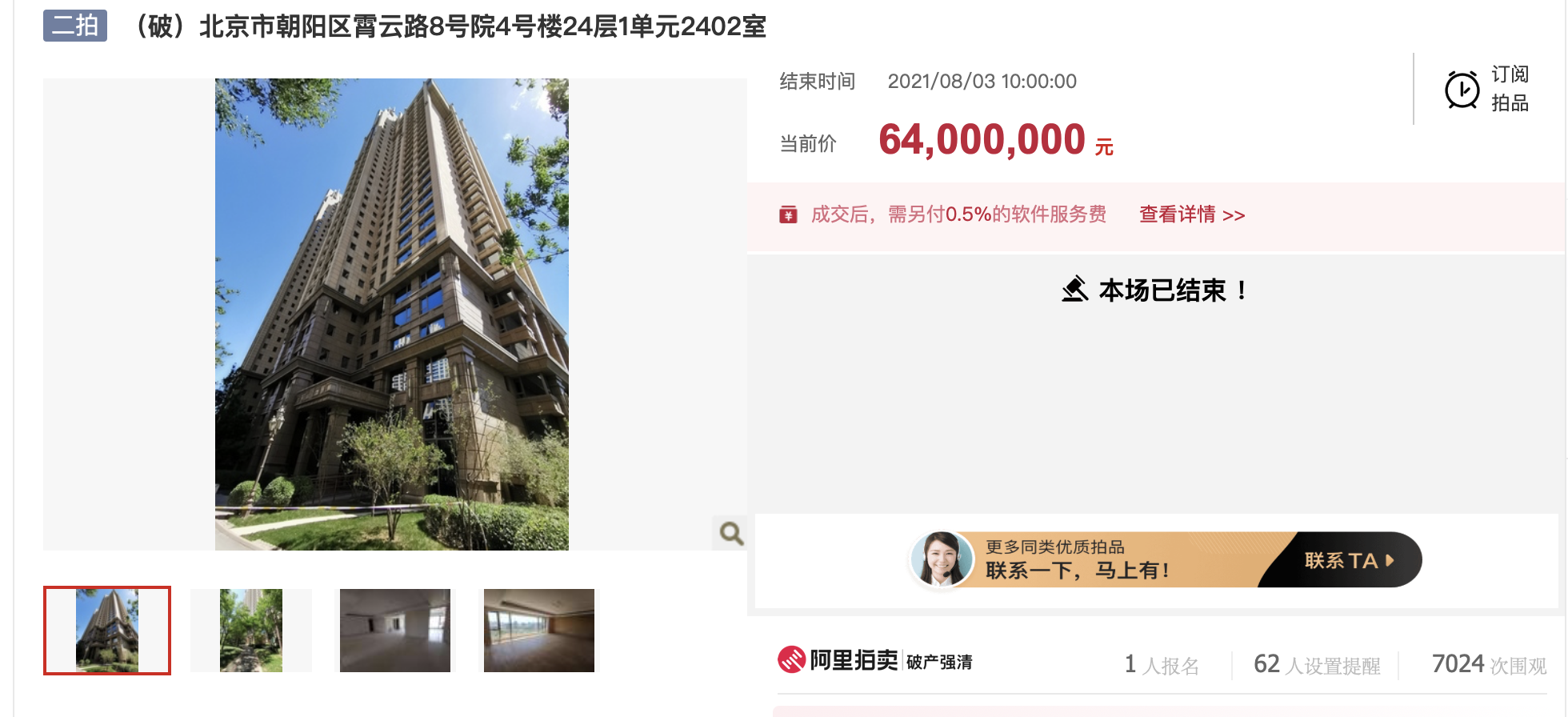The width and height of the screenshot is (1568, 717).
Task: Click the arrow on 联系TA button
Action: (x=1390, y=560)
